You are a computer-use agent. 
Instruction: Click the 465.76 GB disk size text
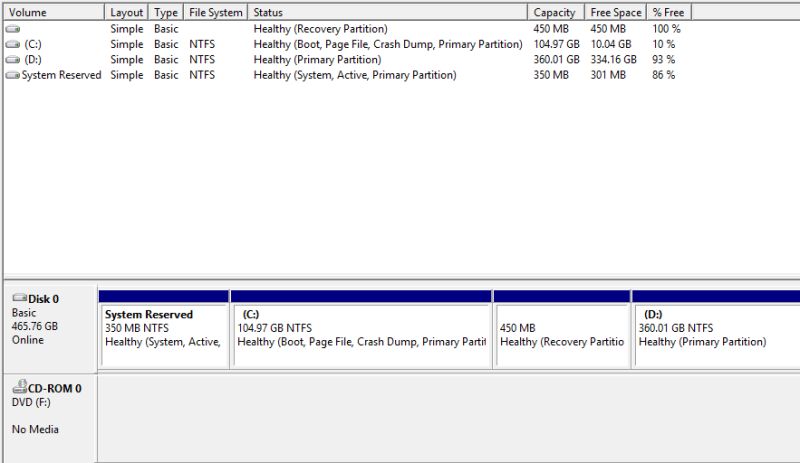[x=35, y=326]
